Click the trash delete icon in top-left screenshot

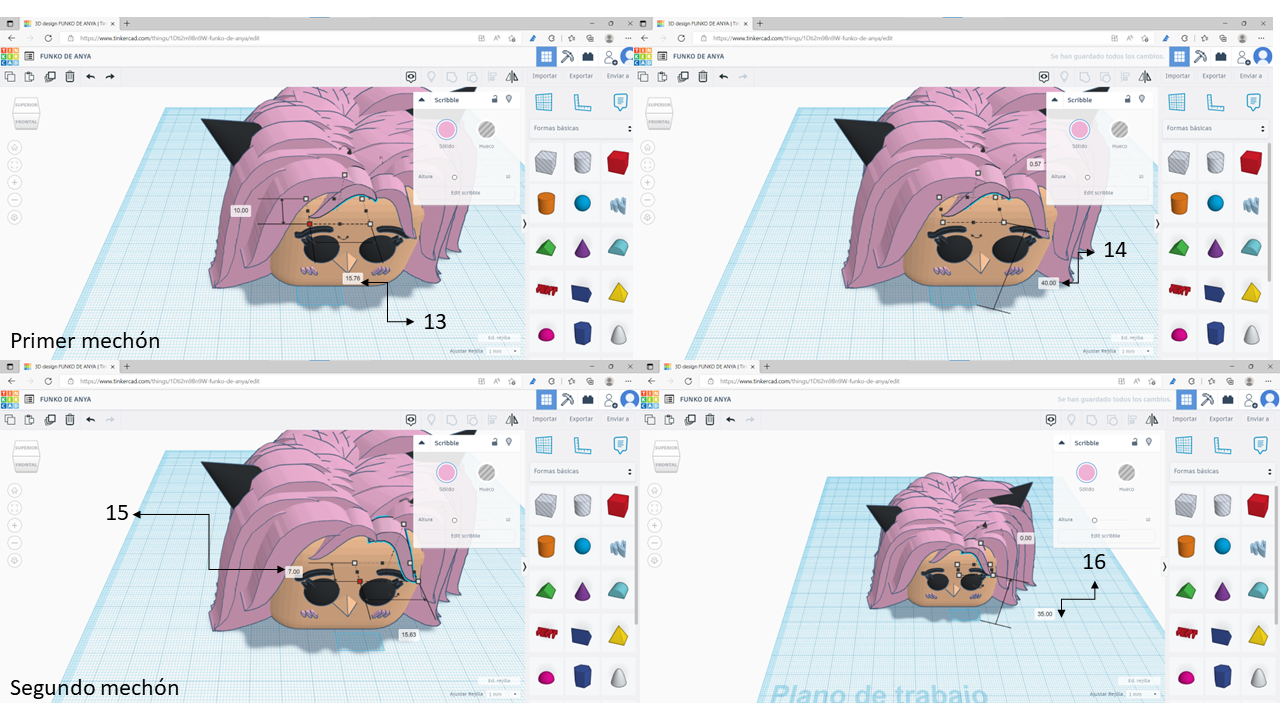(70, 76)
